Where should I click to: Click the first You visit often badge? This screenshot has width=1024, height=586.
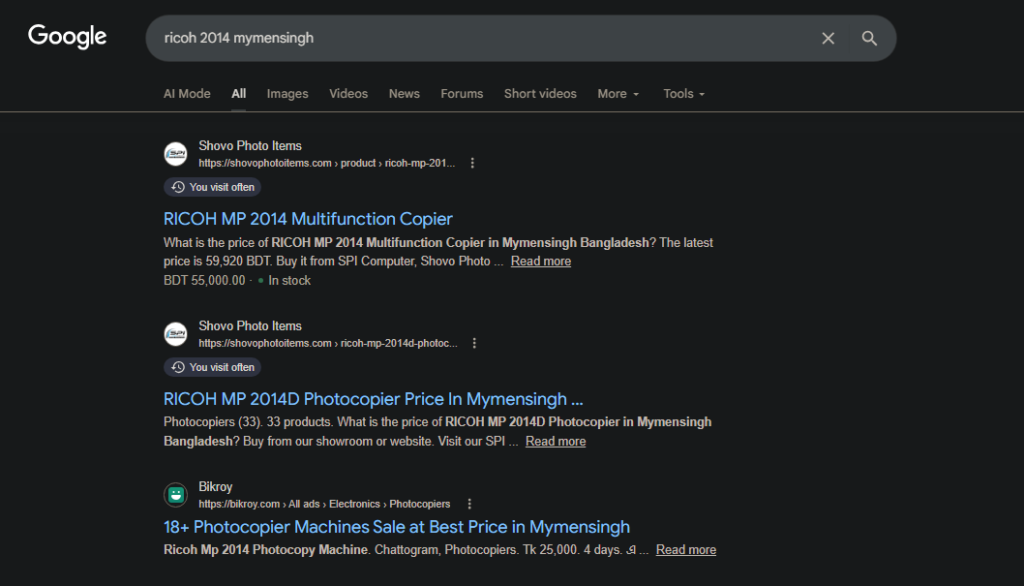[x=212, y=187]
